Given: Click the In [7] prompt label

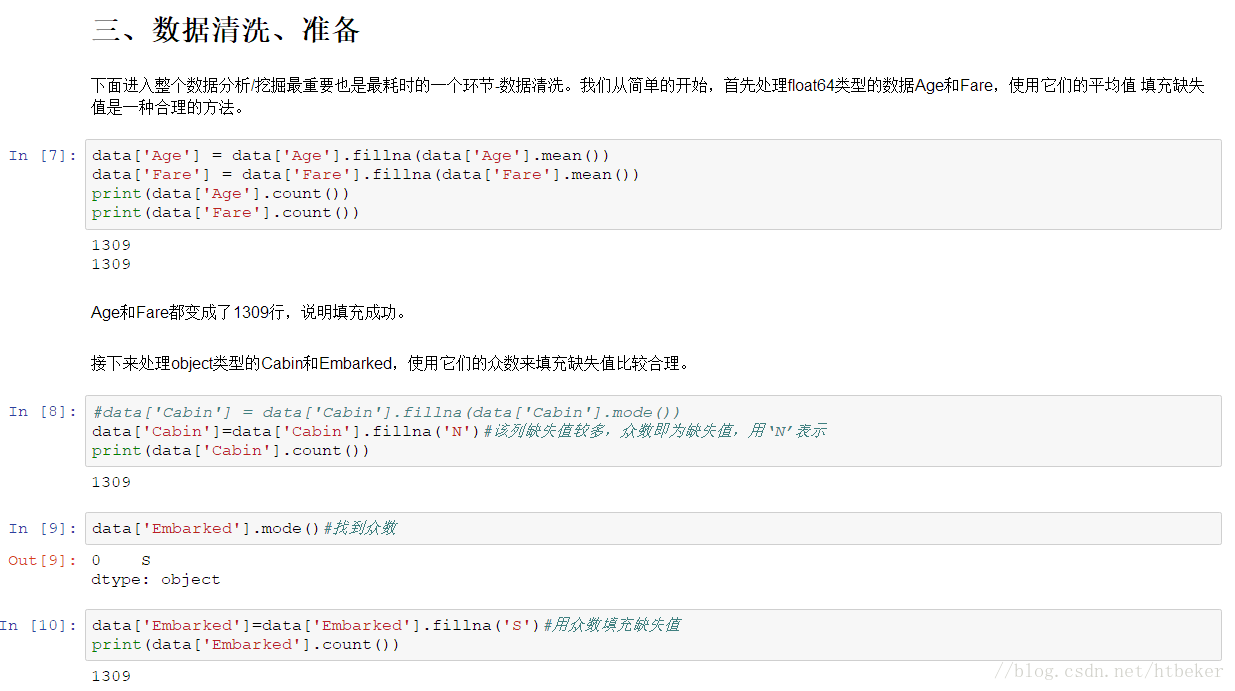Looking at the screenshot, I should point(43,155).
